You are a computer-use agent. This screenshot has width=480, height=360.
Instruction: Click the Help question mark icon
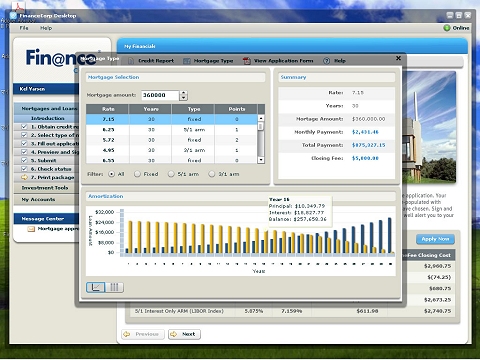[327, 61]
